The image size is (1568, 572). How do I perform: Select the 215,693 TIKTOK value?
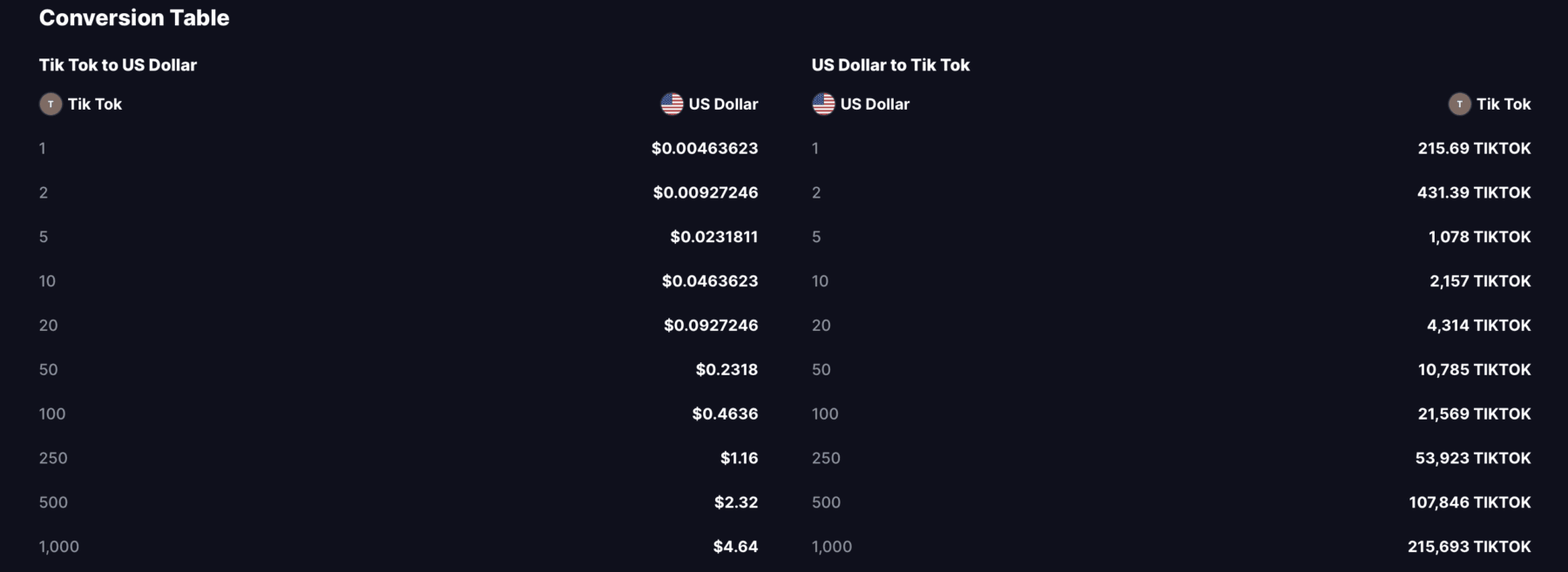pyautogui.click(x=1470, y=547)
